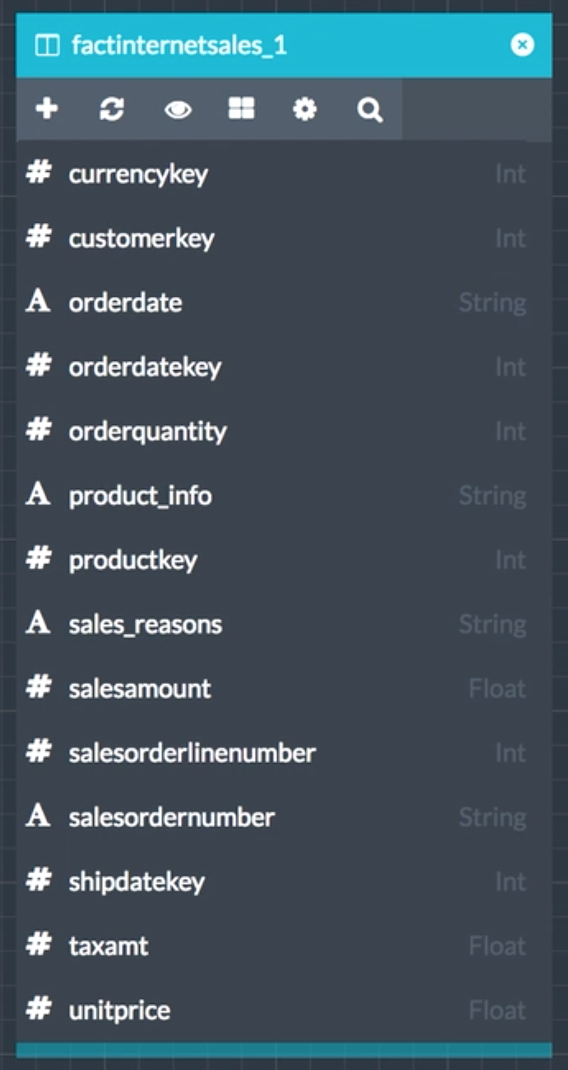Refresh the table with the sync icon

coord(112,109)
